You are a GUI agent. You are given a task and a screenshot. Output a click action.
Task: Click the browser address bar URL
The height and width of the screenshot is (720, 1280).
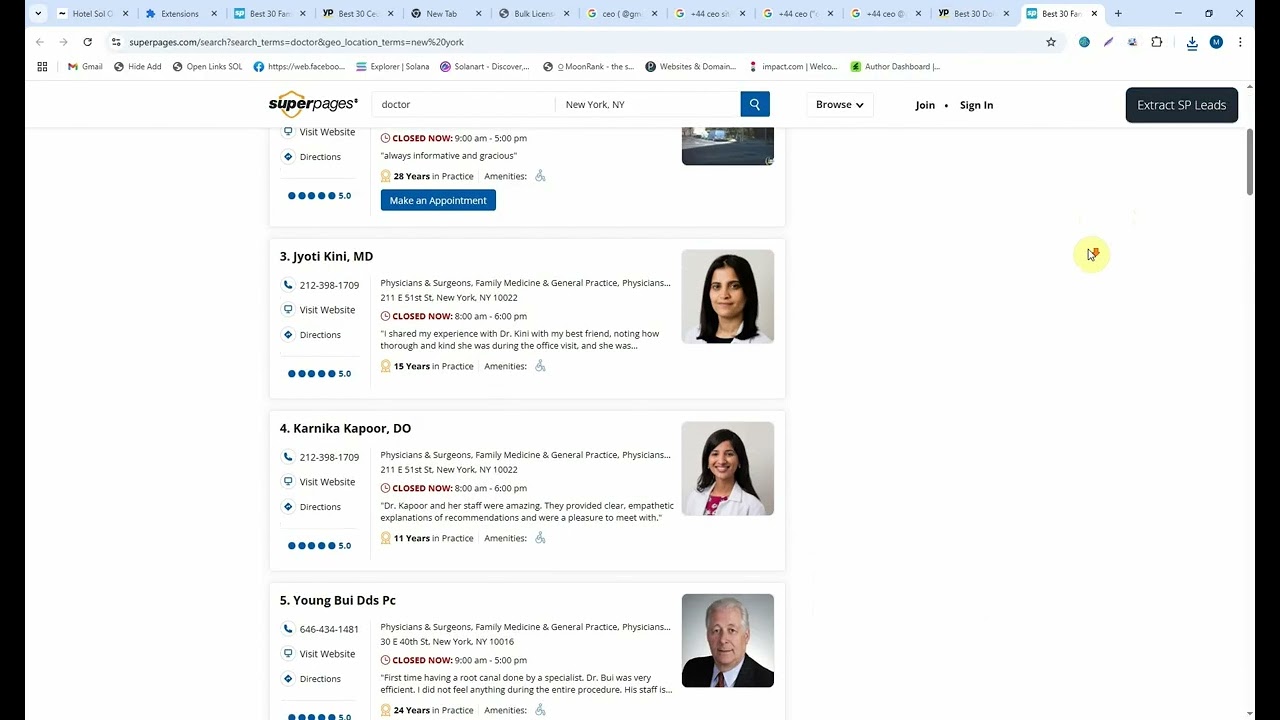296,42
